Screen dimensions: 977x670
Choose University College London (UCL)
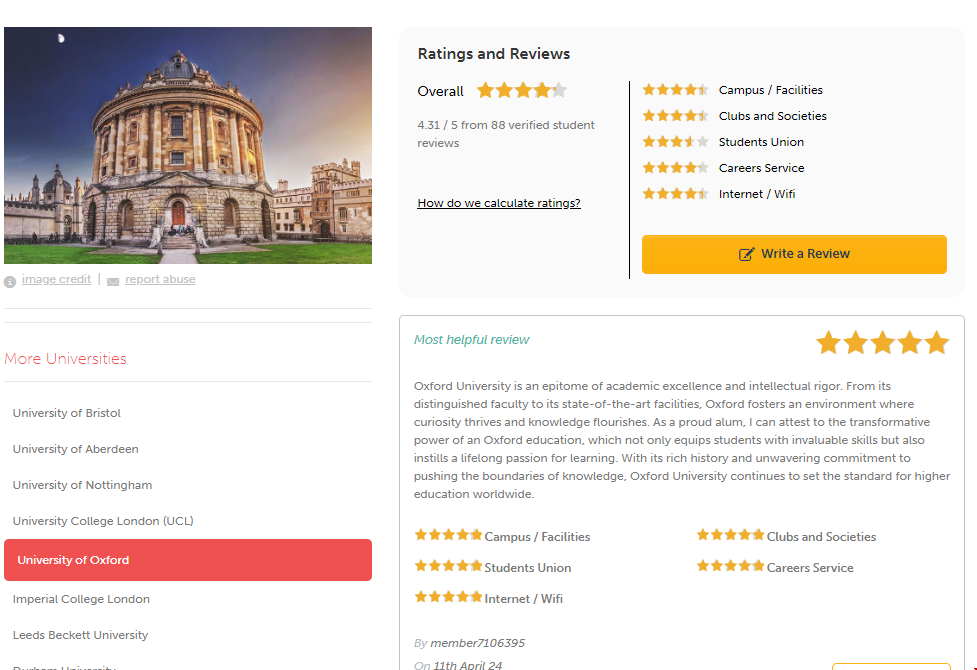click(x=103, y=521)
